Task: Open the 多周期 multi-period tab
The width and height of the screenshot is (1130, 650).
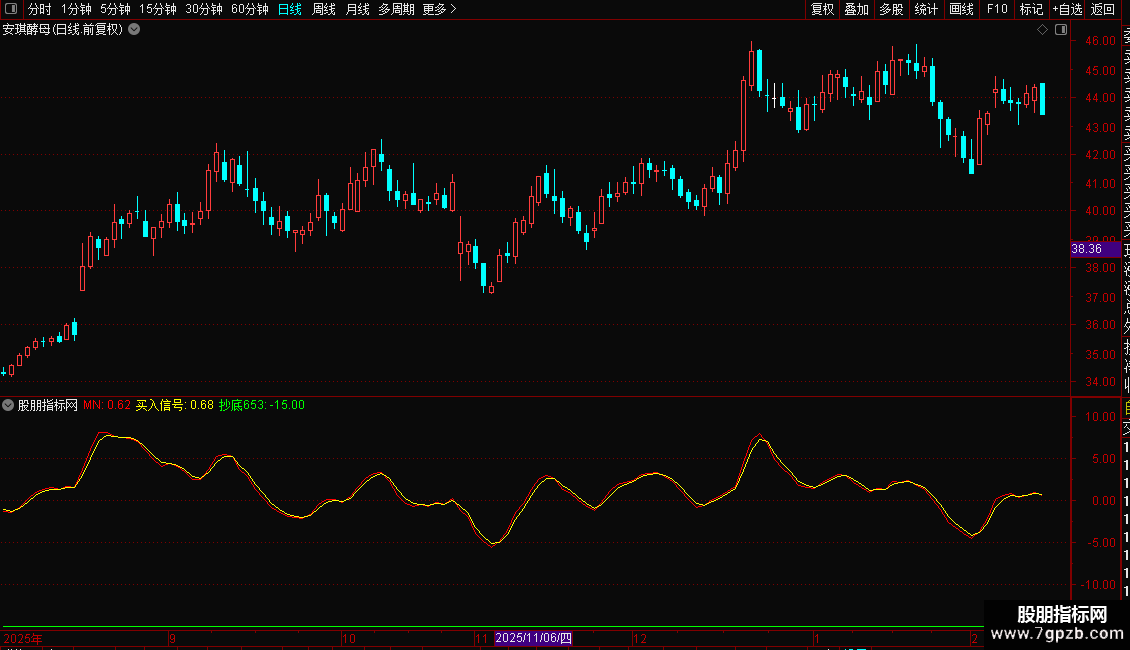Action: (x=396, y=9)
